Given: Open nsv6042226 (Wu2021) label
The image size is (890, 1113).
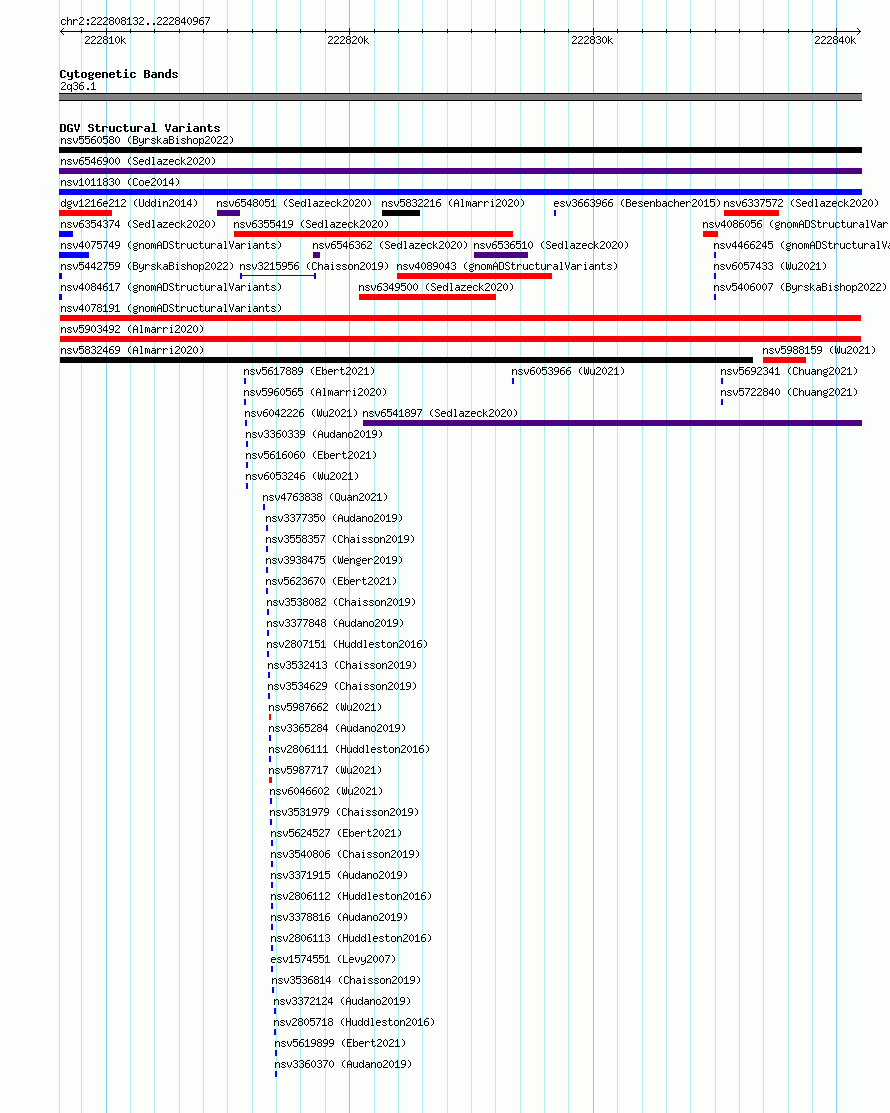Looking at the screenshot, I should click(x=301, y=413).
